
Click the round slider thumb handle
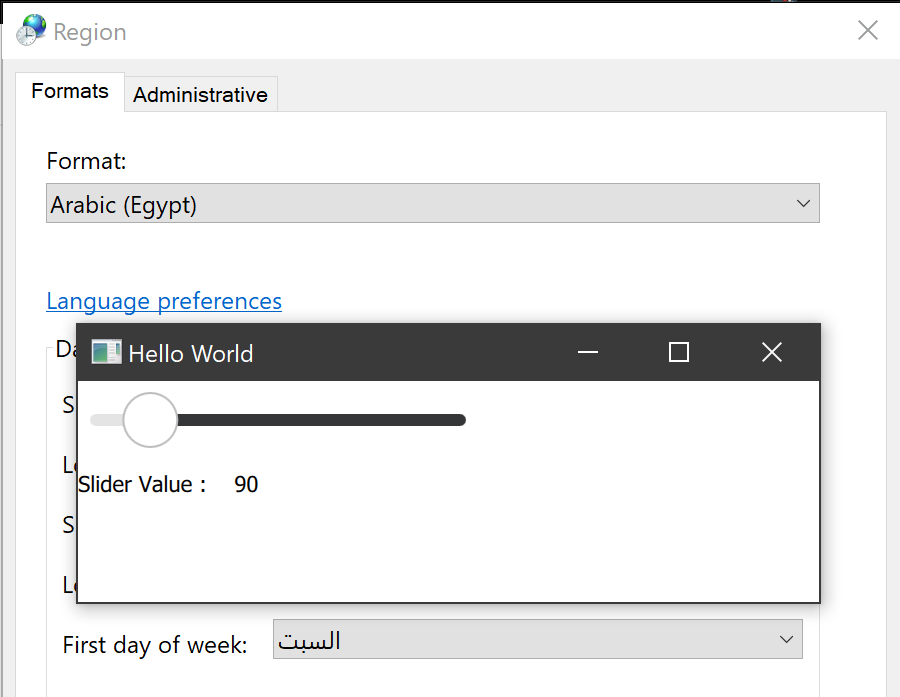pyautogui.click(x=150, y=420)
